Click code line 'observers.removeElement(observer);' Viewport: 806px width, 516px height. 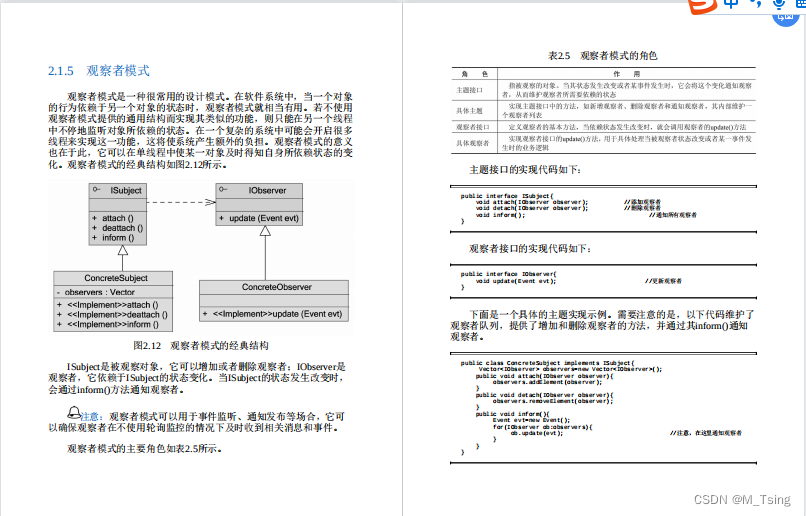pyautogui.click(x=553, y=401)
